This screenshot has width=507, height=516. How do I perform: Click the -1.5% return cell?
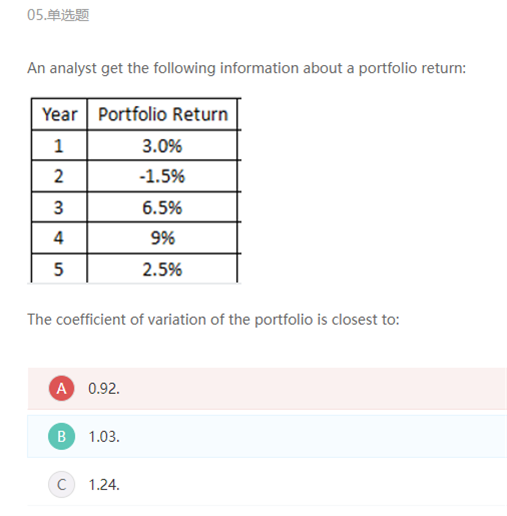click(162, 176)
